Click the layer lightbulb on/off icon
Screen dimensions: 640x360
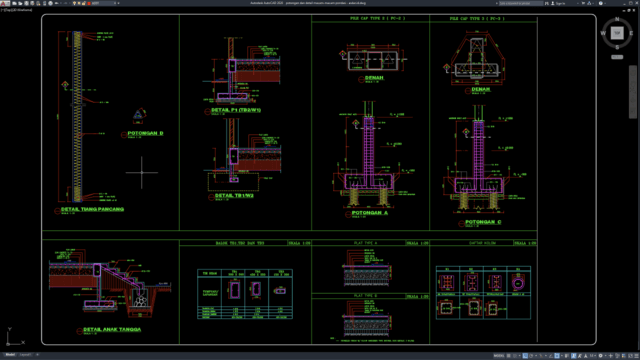74,3
